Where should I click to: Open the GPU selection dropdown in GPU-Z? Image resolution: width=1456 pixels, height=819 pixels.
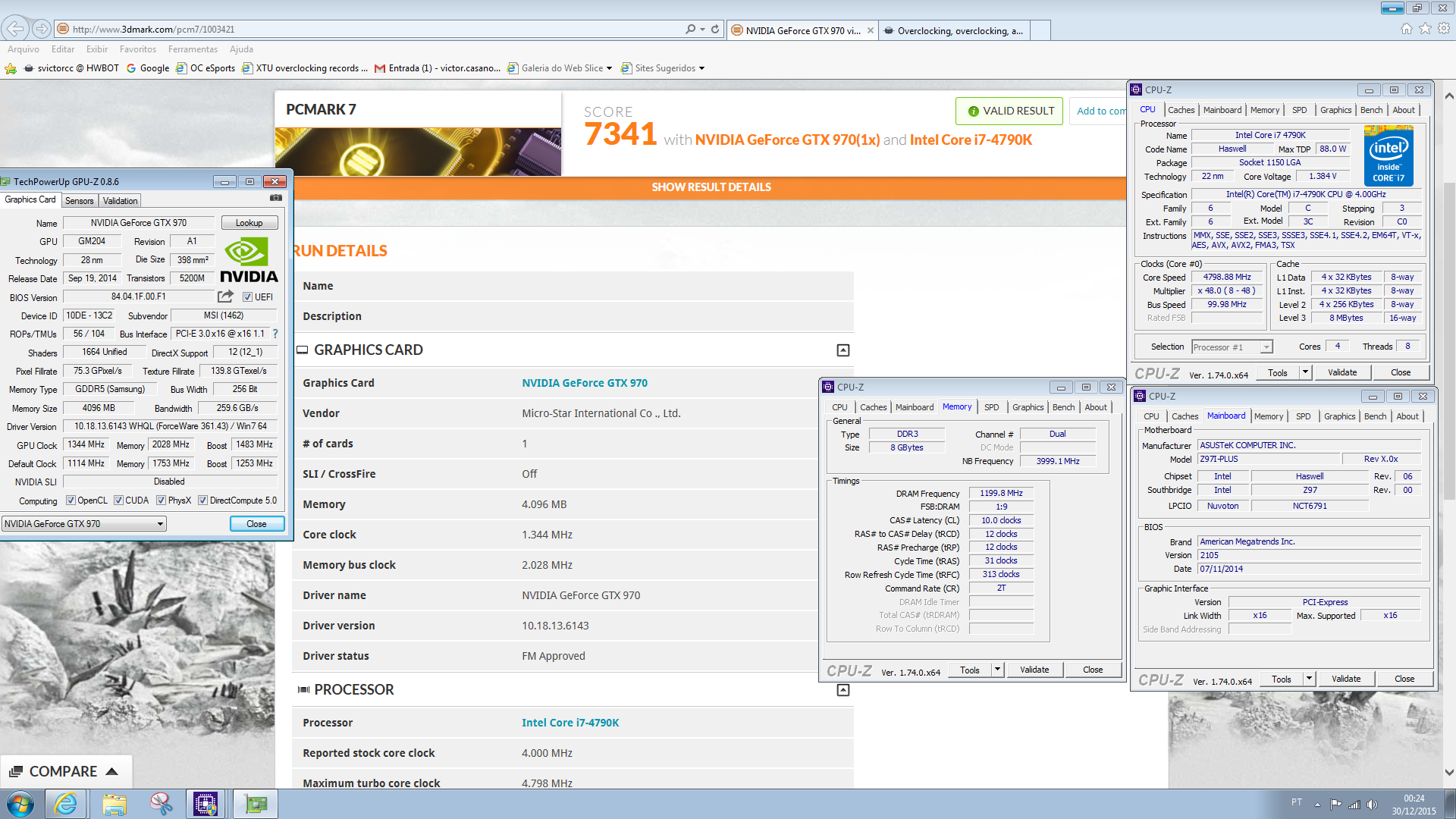point(84,524)
